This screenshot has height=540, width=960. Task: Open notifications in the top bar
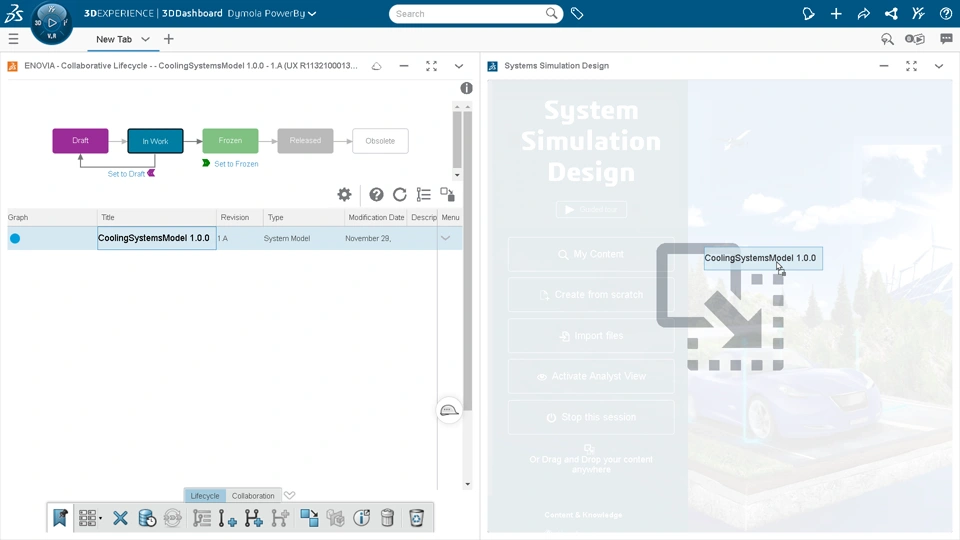[808, 13]
